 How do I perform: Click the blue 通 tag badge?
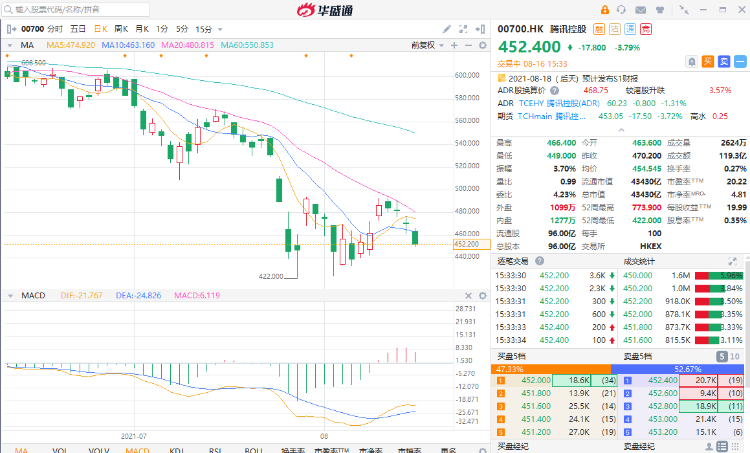coord(630,29)
